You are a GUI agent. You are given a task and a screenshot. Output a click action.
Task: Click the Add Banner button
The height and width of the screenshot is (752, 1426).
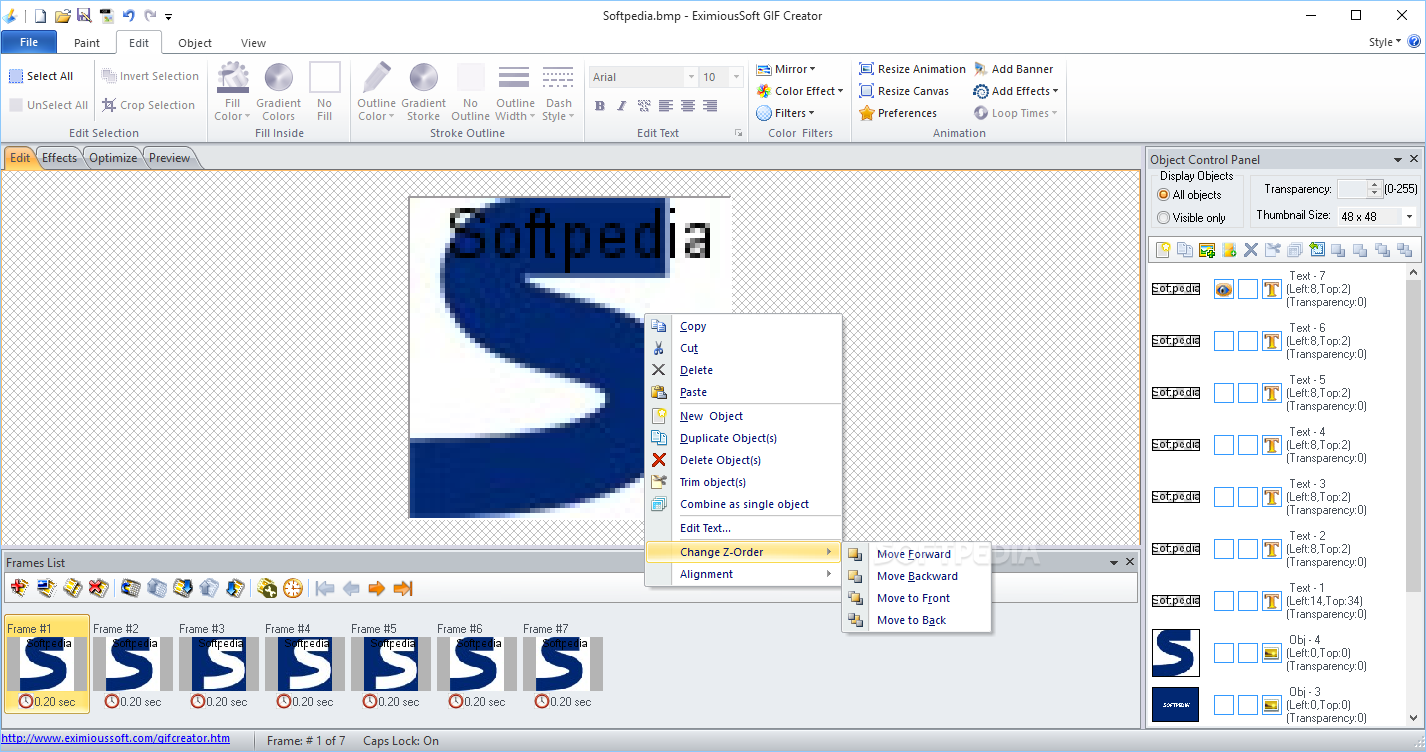(x=1013, y=69)
